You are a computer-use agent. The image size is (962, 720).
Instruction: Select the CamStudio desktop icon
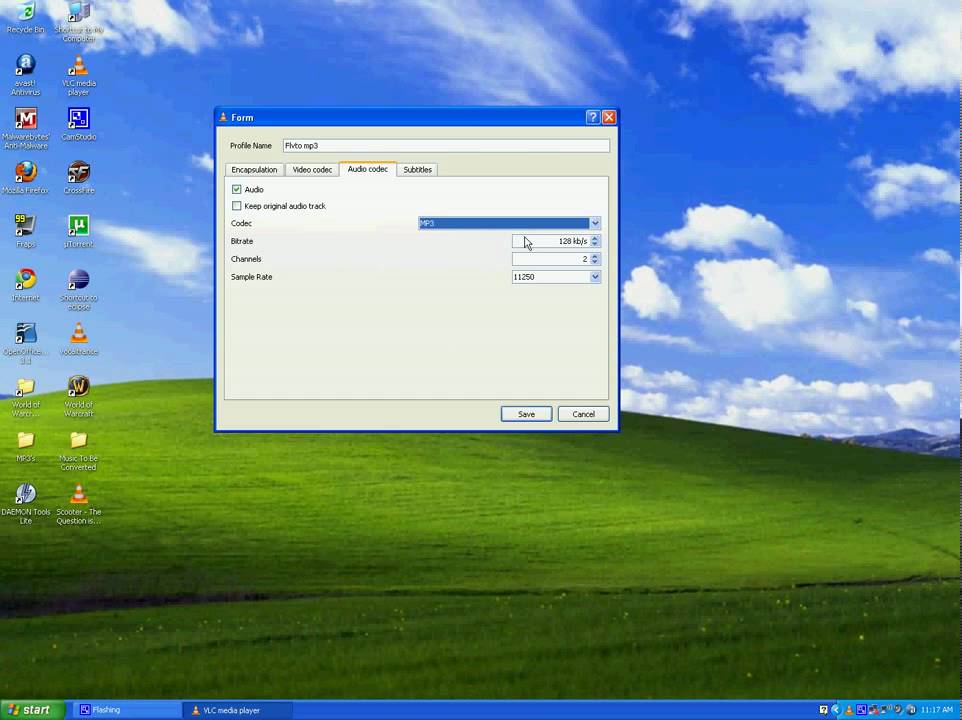79,124
